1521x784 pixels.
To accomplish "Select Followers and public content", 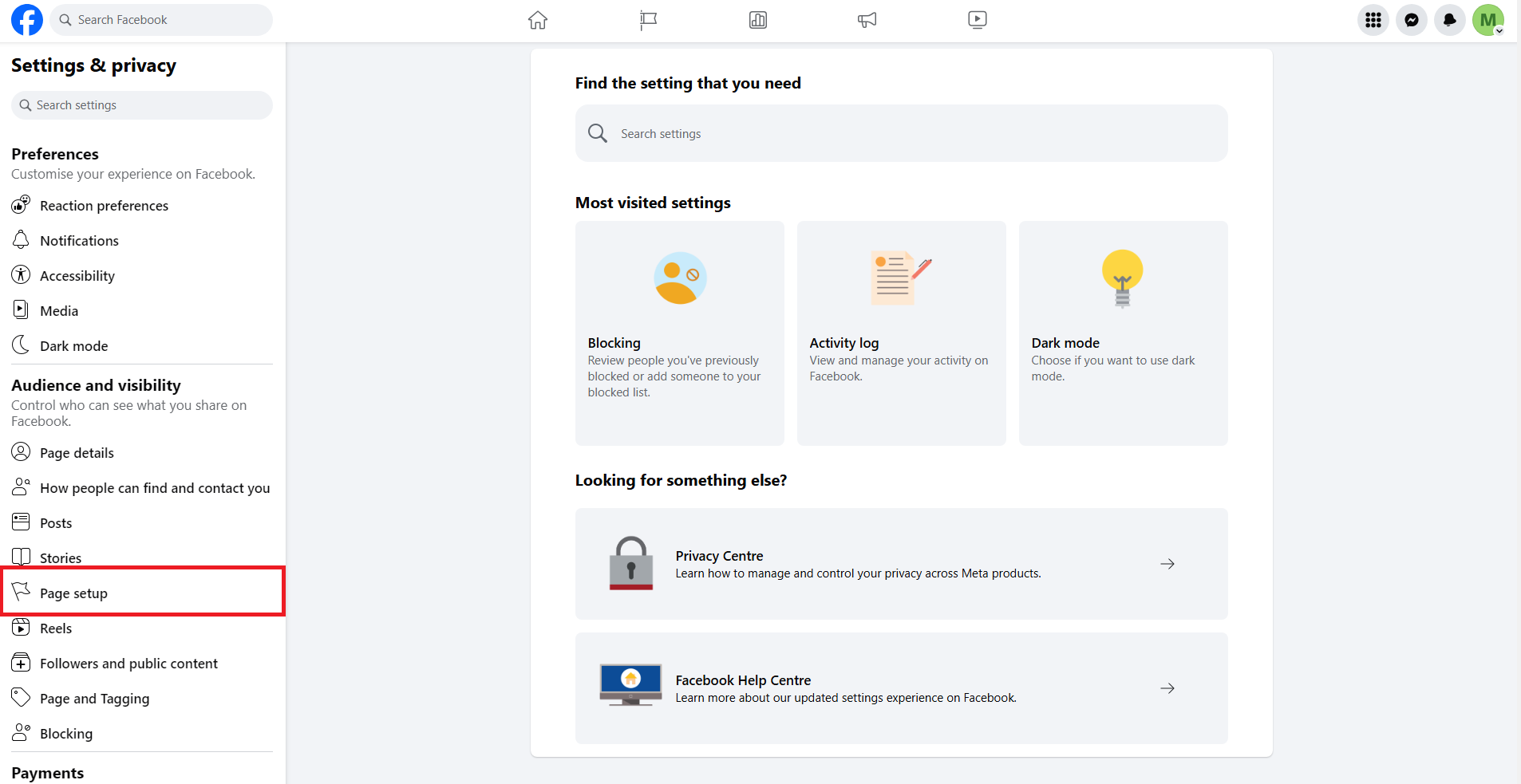I will click(128, 664).
